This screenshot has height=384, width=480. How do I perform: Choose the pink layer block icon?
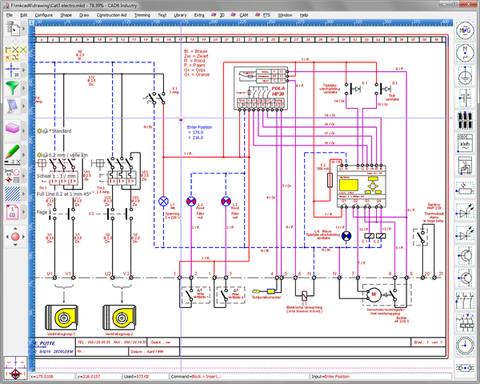click(x=12, y=129)
